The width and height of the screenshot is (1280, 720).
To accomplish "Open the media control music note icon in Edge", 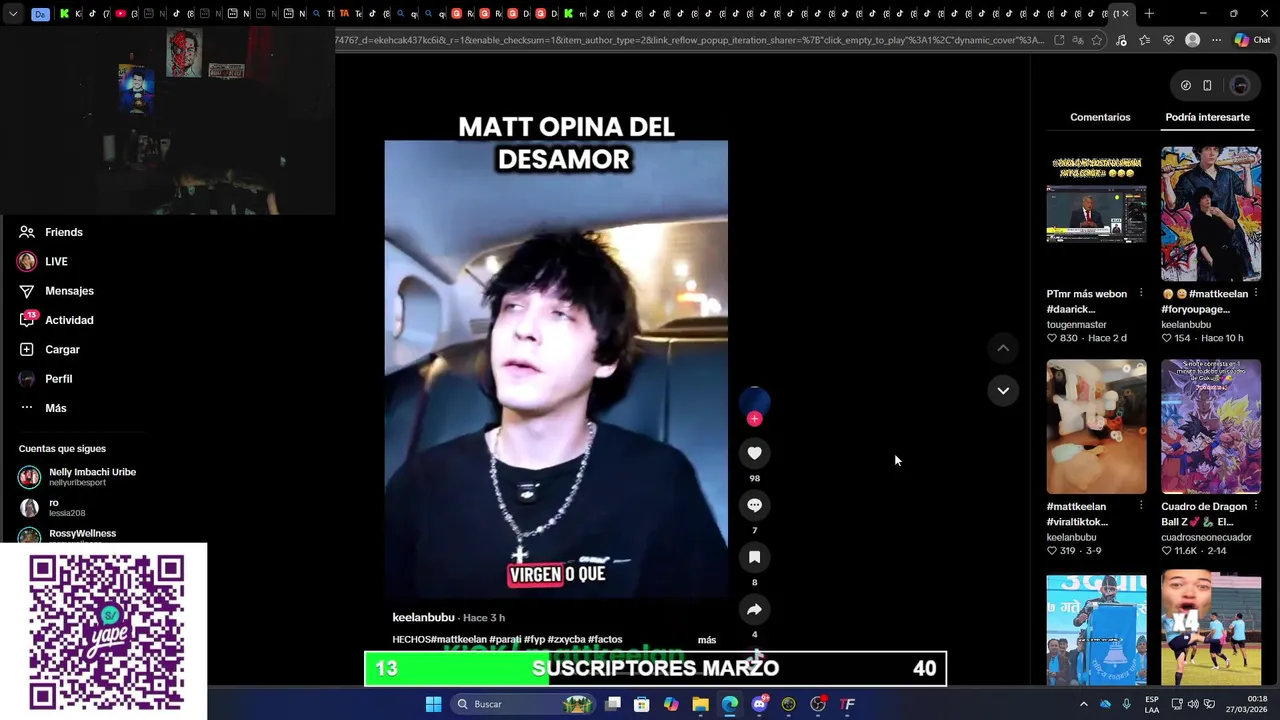I will 1121,40.
